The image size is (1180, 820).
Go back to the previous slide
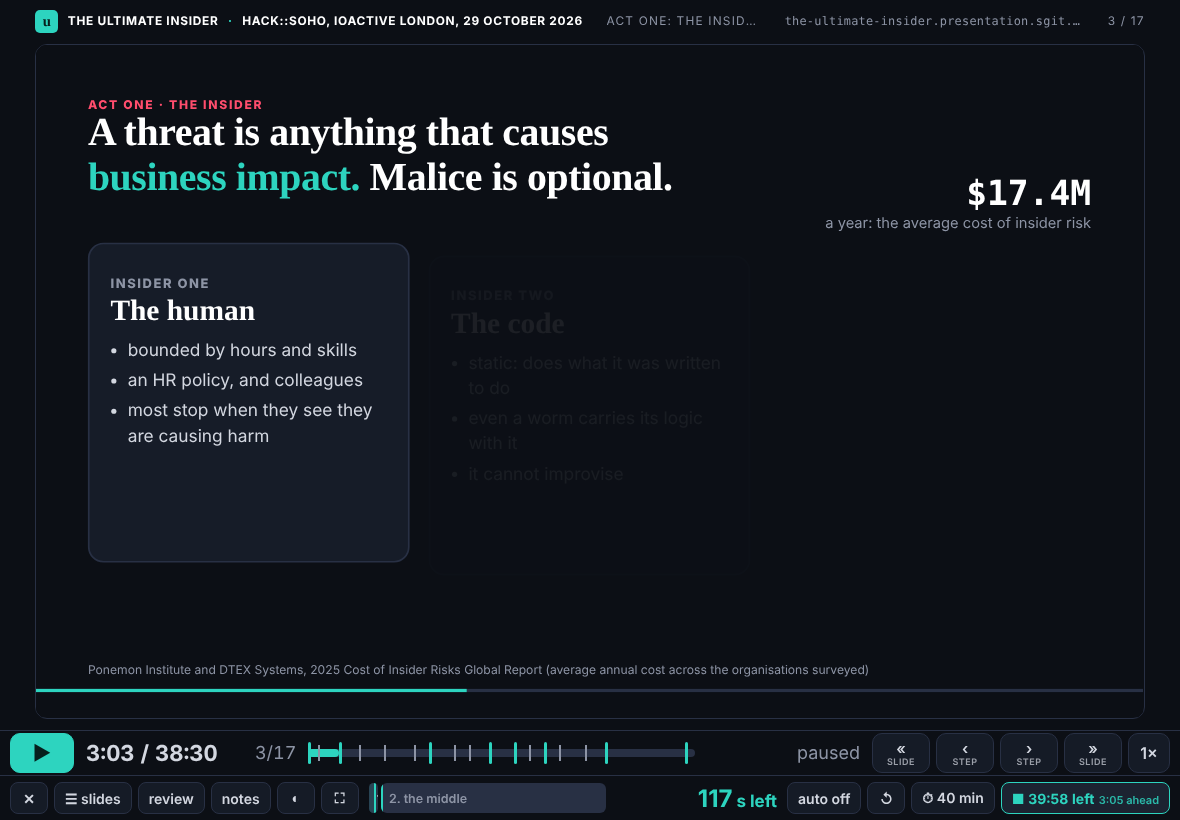tap(901, 753)
